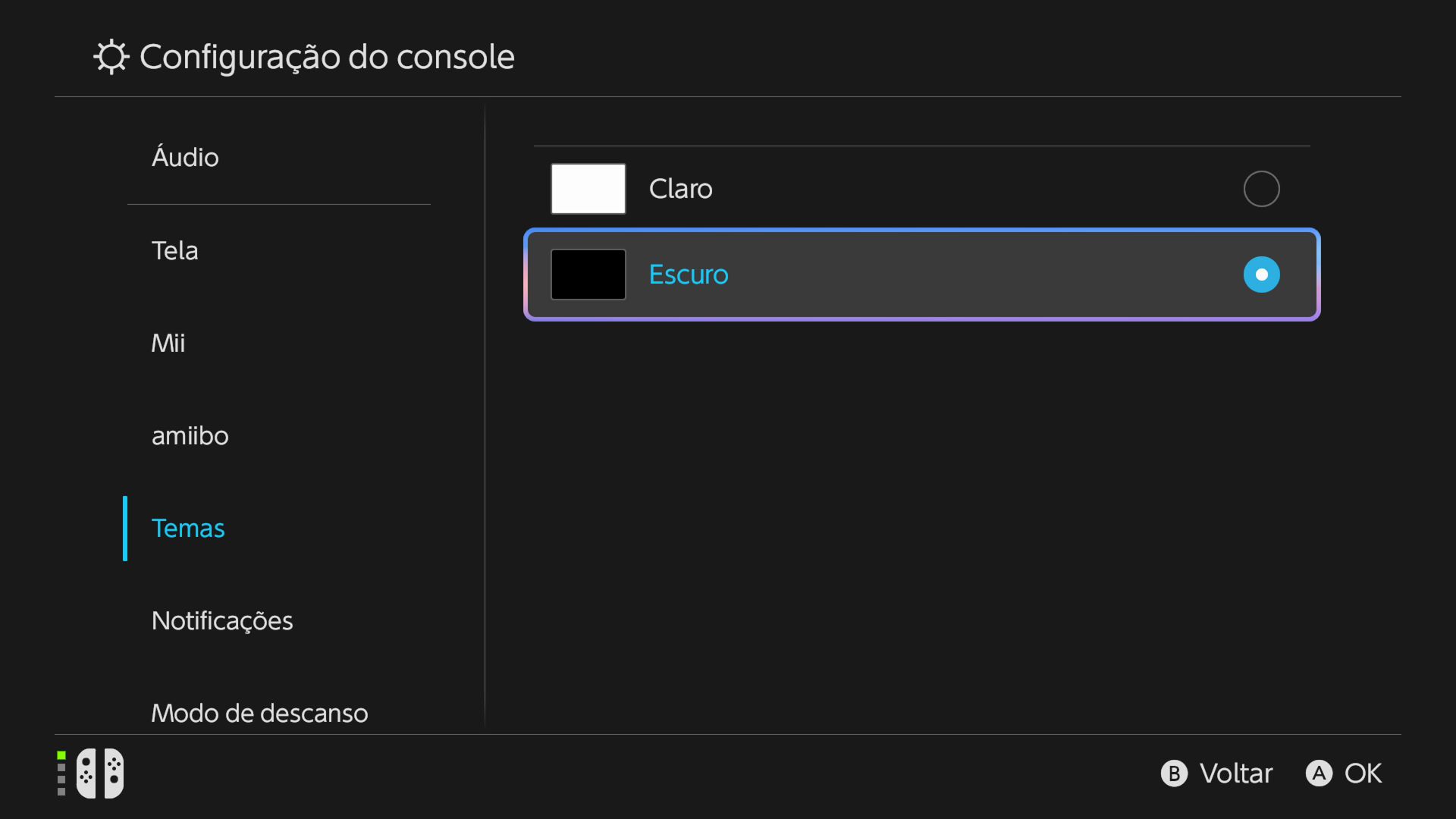Click the white Claro theme swatch
Viewport: 1456px width, 819px height.
pos(588,189)
